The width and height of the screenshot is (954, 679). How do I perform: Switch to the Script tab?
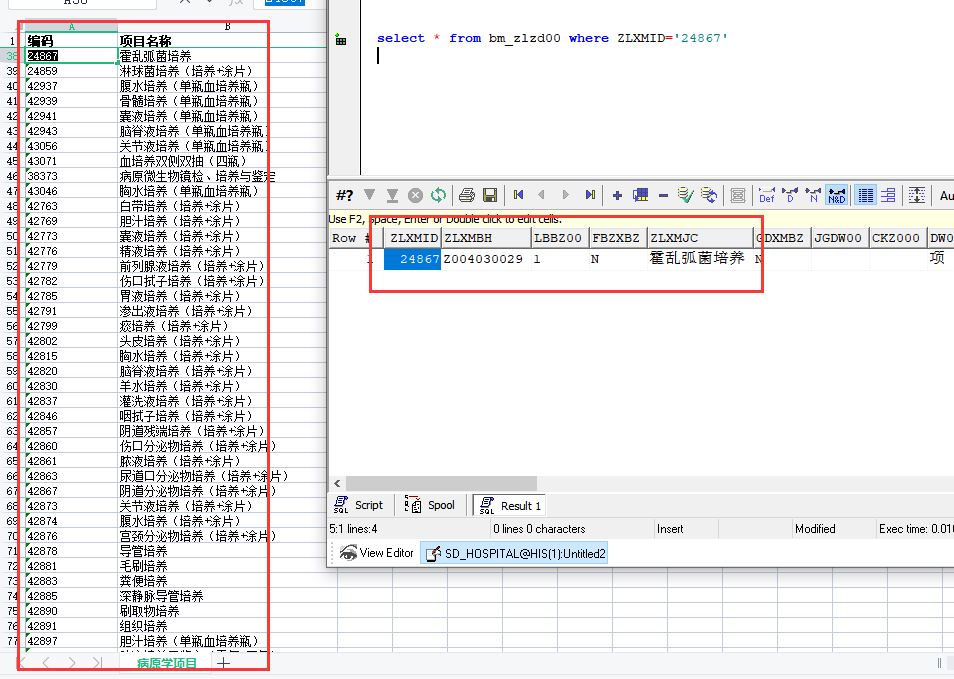359,505
